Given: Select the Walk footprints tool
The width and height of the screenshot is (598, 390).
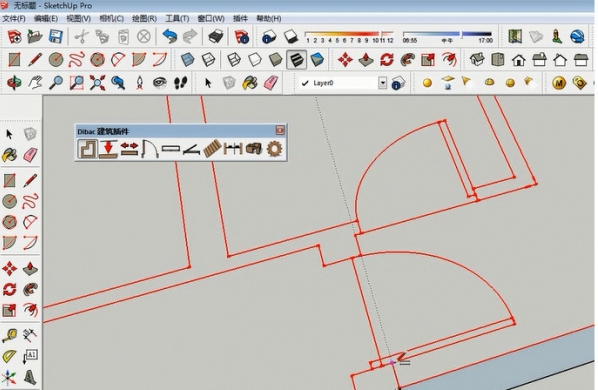Looking at the screenshot, I should 181,83.
